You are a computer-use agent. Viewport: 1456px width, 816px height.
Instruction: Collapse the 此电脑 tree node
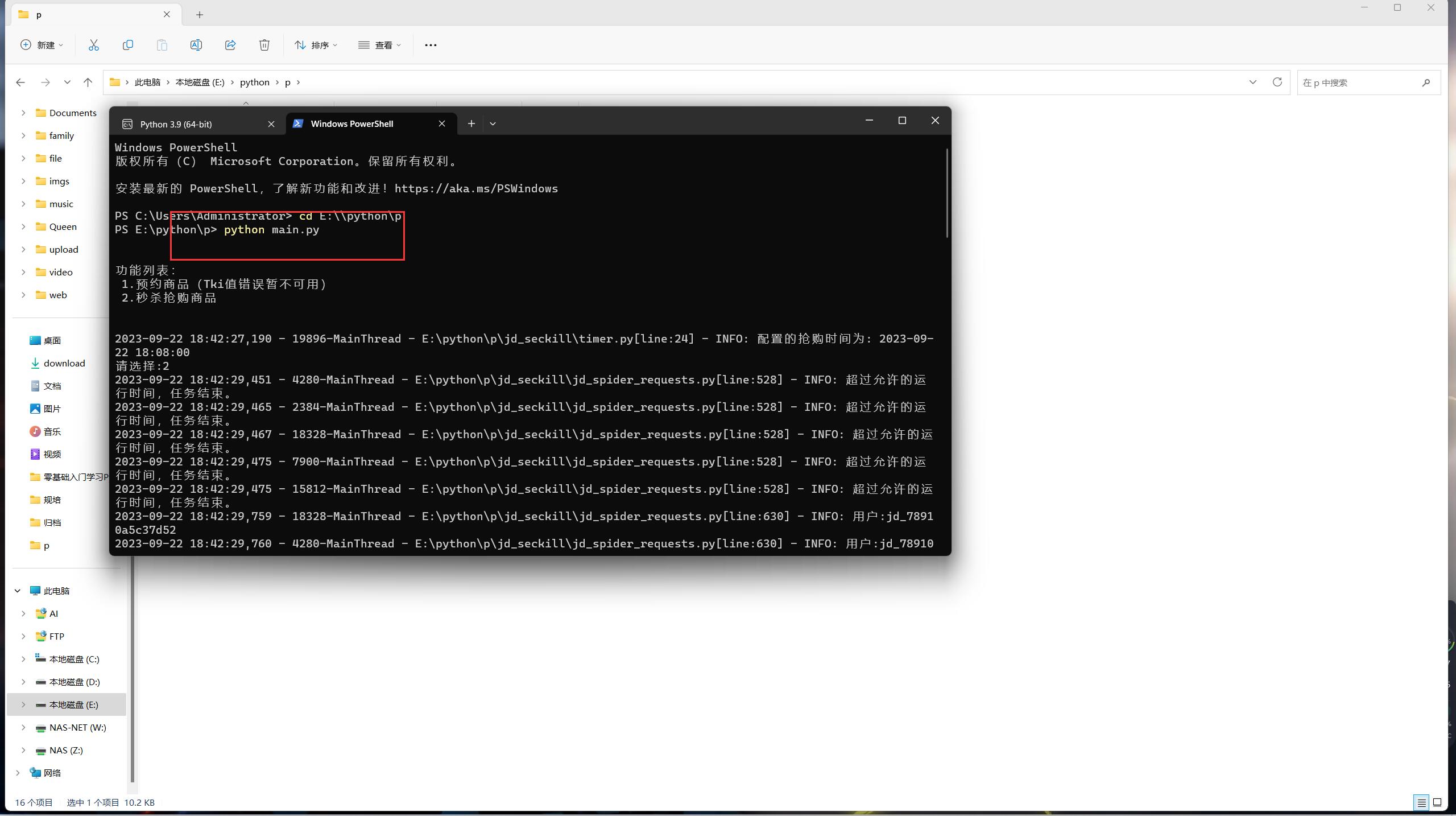click(18, 591)
